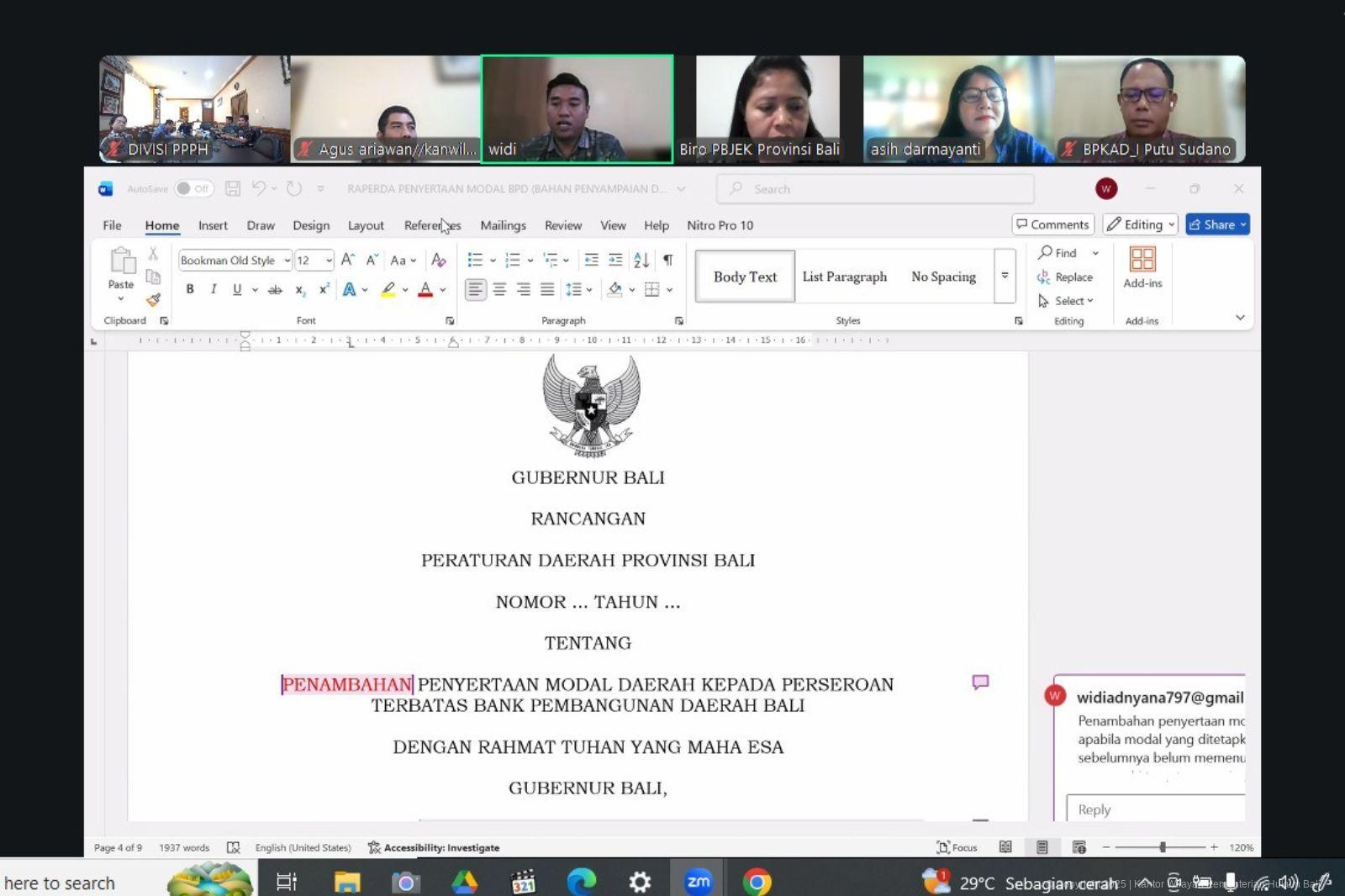The width and height of the screenshot is (1345, 896).
Task: Expand the font size dropdown
Action: (329, 261)
